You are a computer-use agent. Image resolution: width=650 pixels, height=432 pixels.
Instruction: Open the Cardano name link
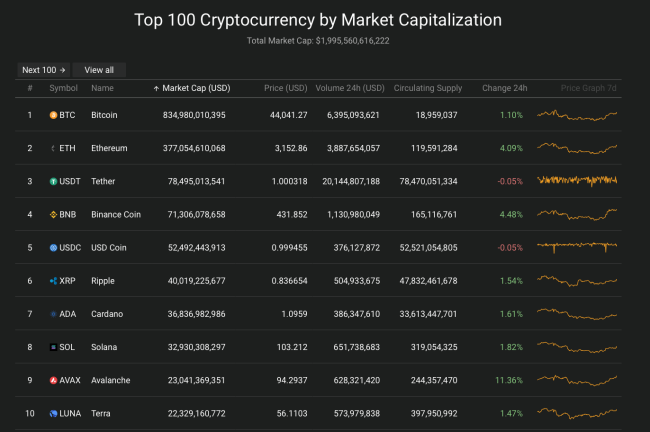107,314
